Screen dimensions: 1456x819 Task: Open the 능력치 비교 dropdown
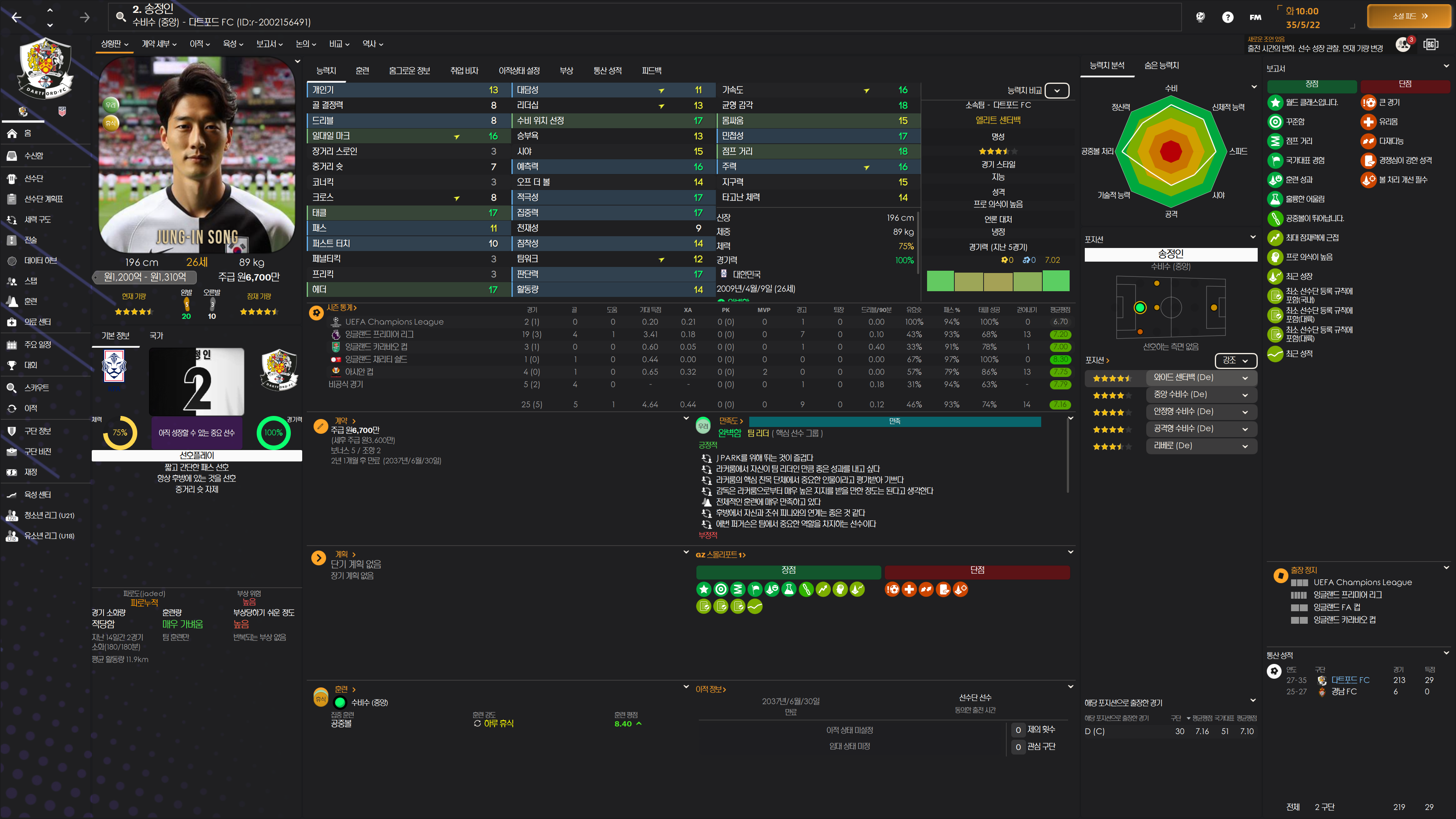point(1057,91)
